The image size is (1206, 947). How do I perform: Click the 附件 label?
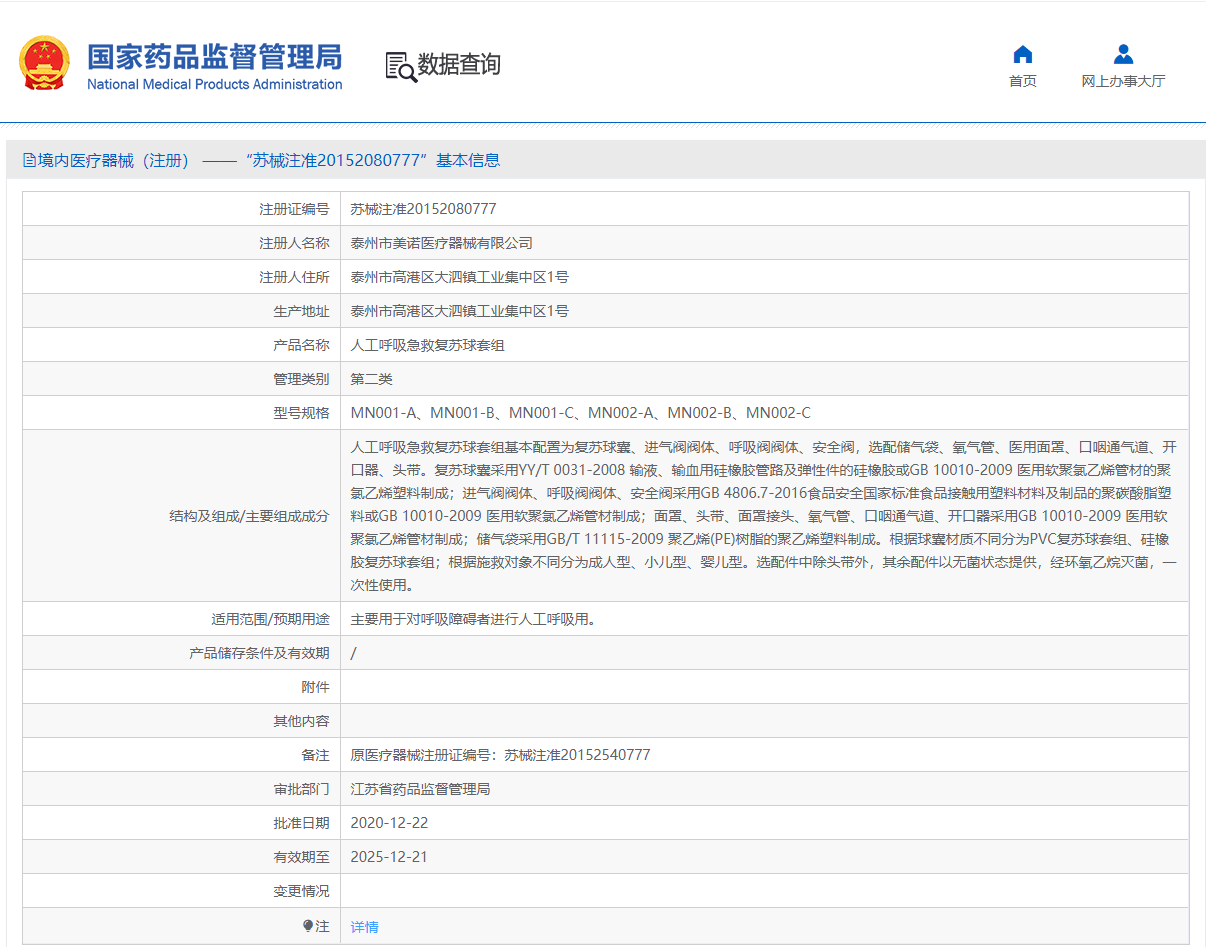coord(315,687)
